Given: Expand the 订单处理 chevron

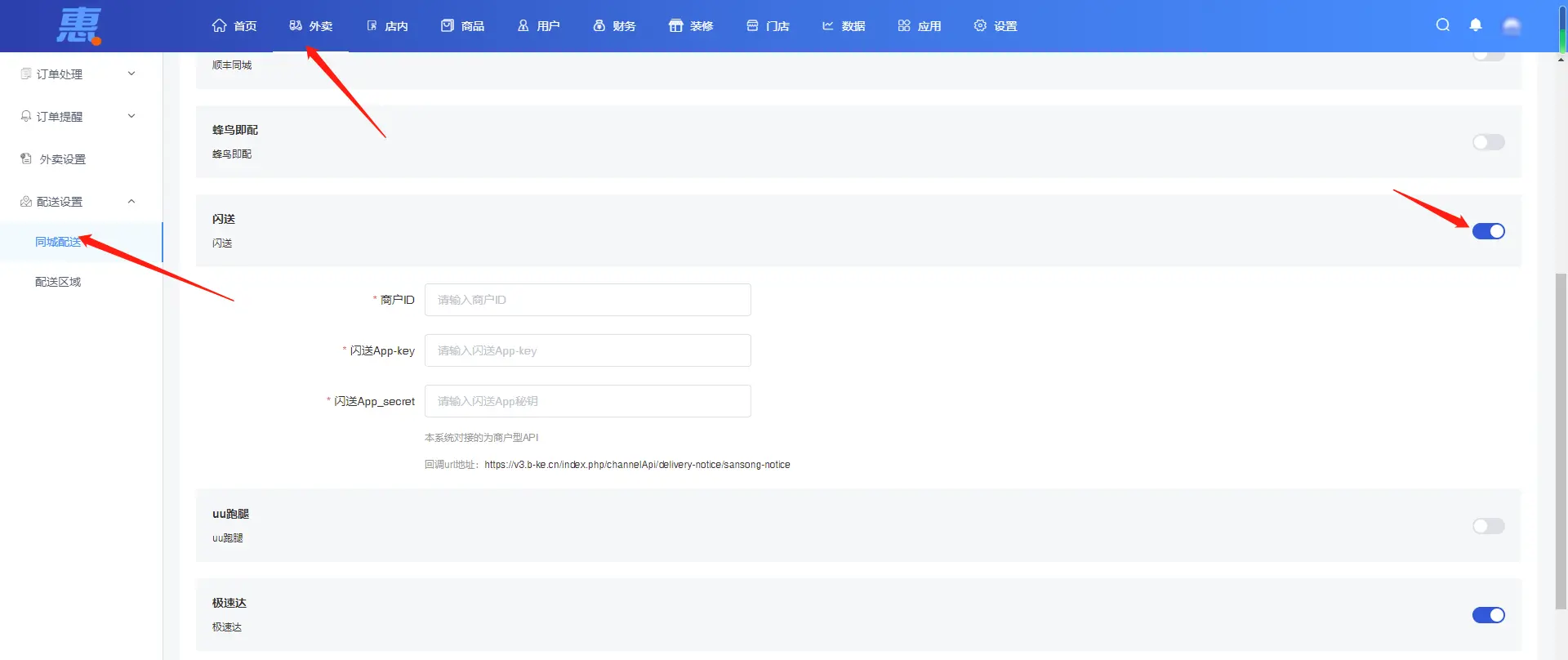Looking at the screenshot, I should (x=131, y=74).
